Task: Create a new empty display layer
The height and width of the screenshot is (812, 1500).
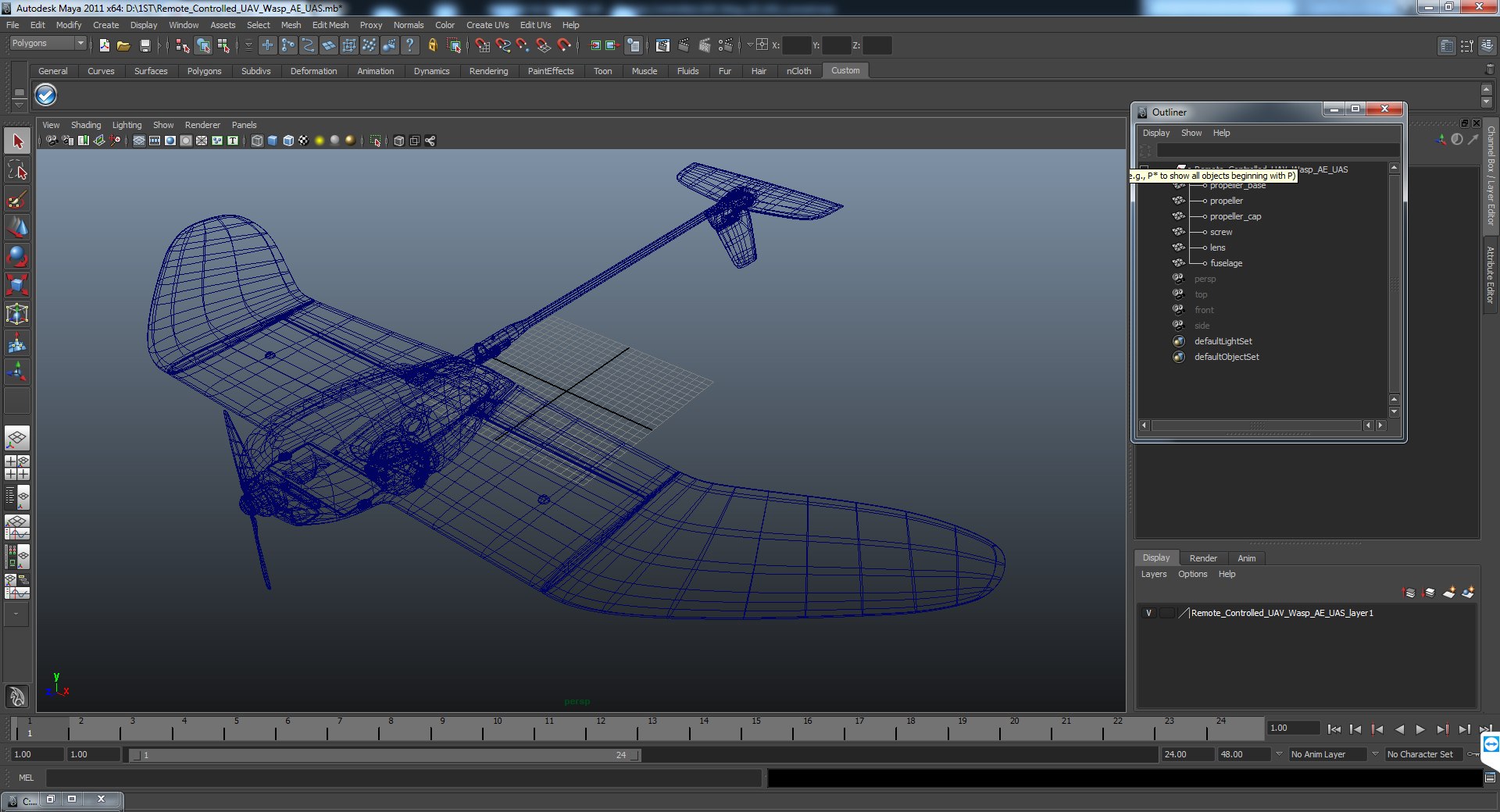Action: [x=1448, y=593]
